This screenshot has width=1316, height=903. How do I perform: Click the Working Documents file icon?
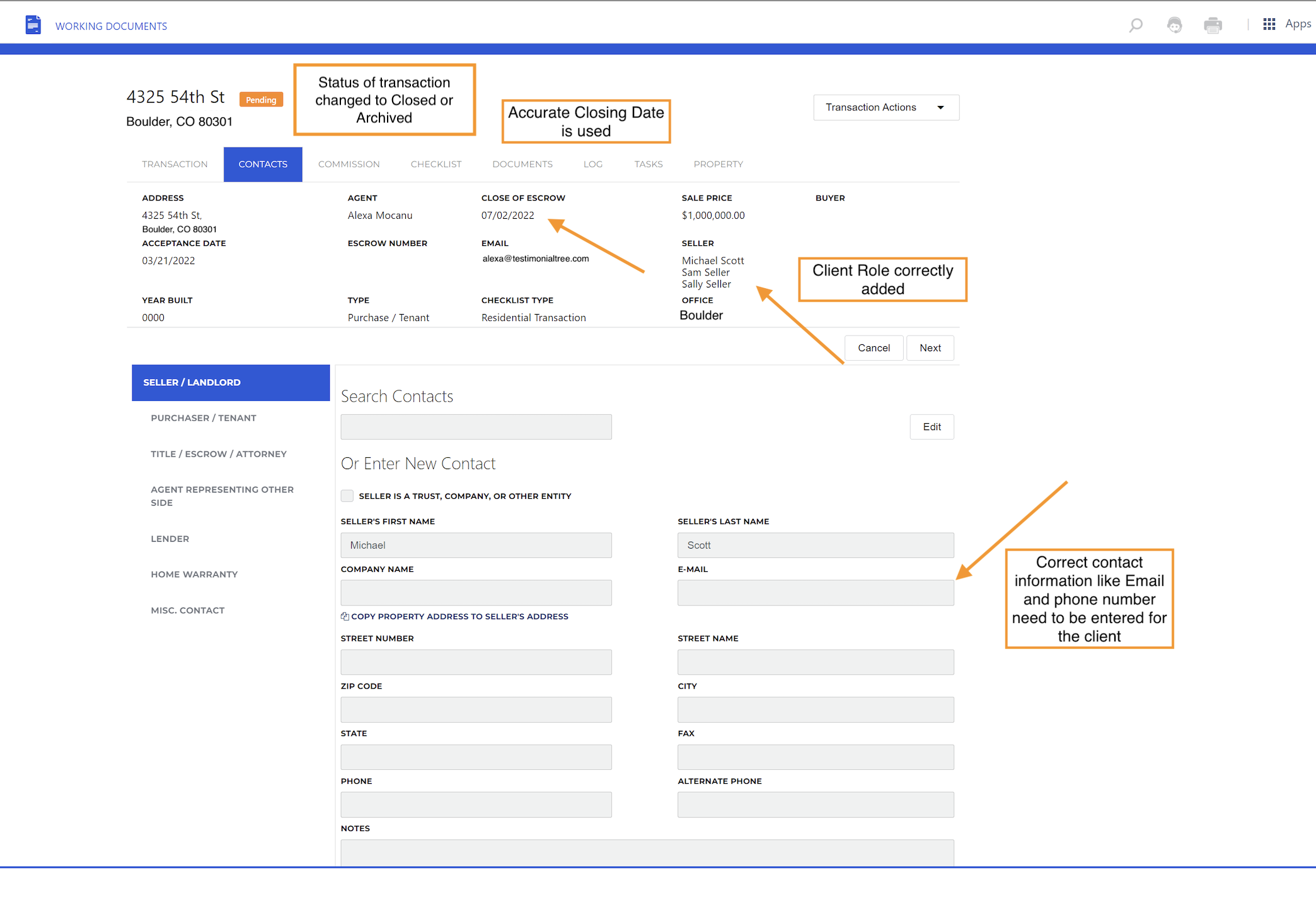click(33, 25)
